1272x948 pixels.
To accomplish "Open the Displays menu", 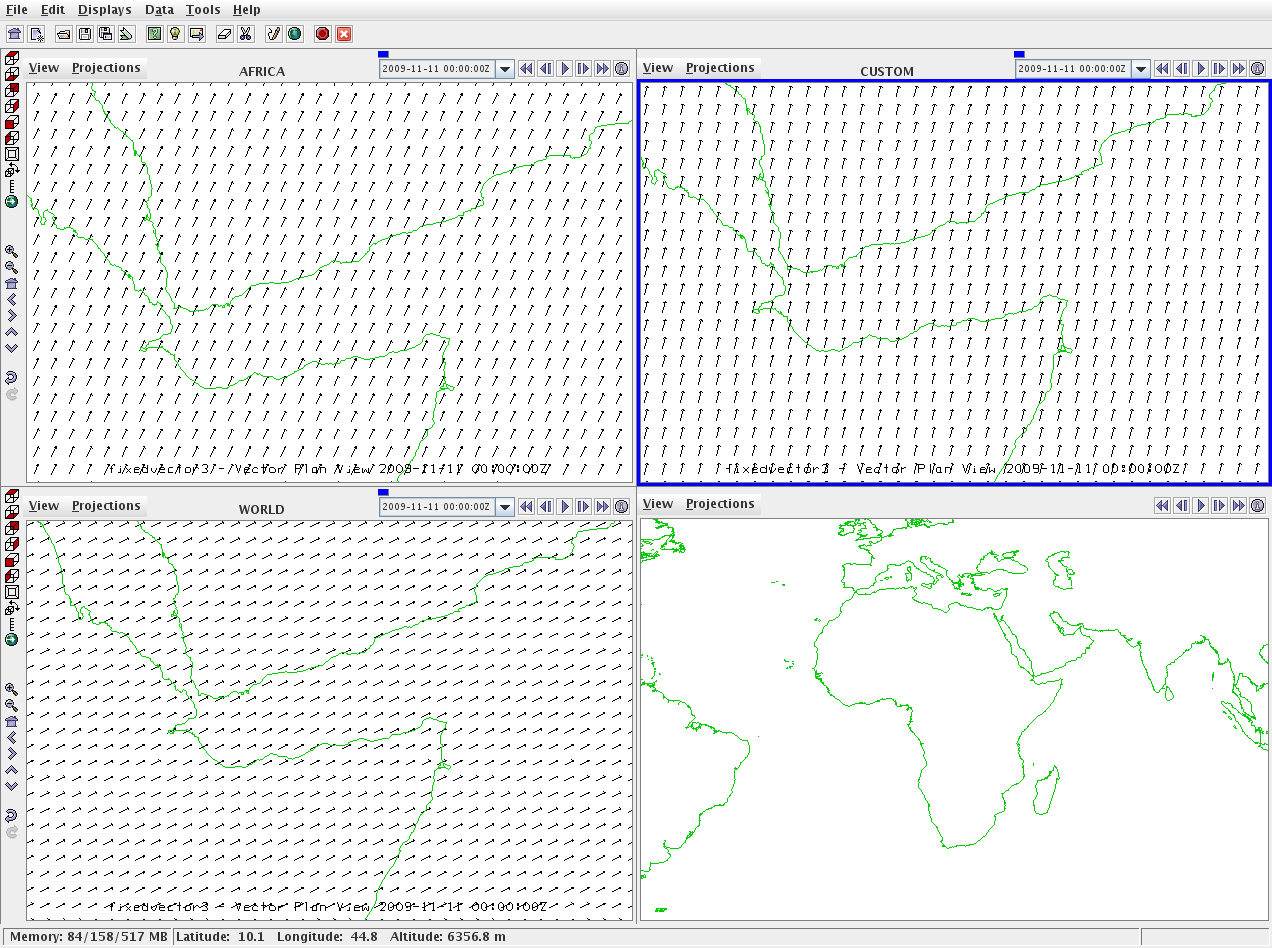I will click(104, 10).
